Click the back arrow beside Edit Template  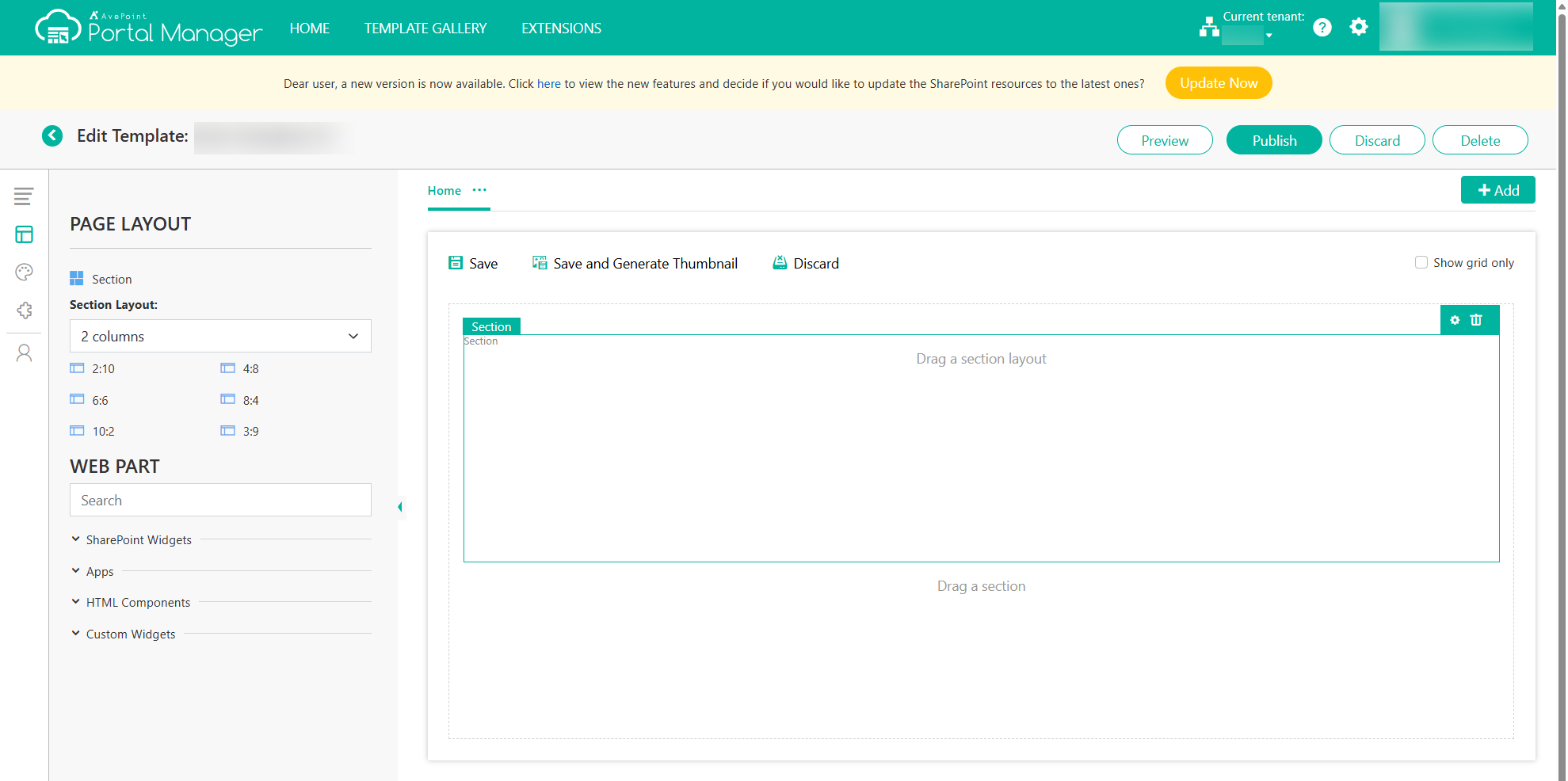tap(52, 135)
